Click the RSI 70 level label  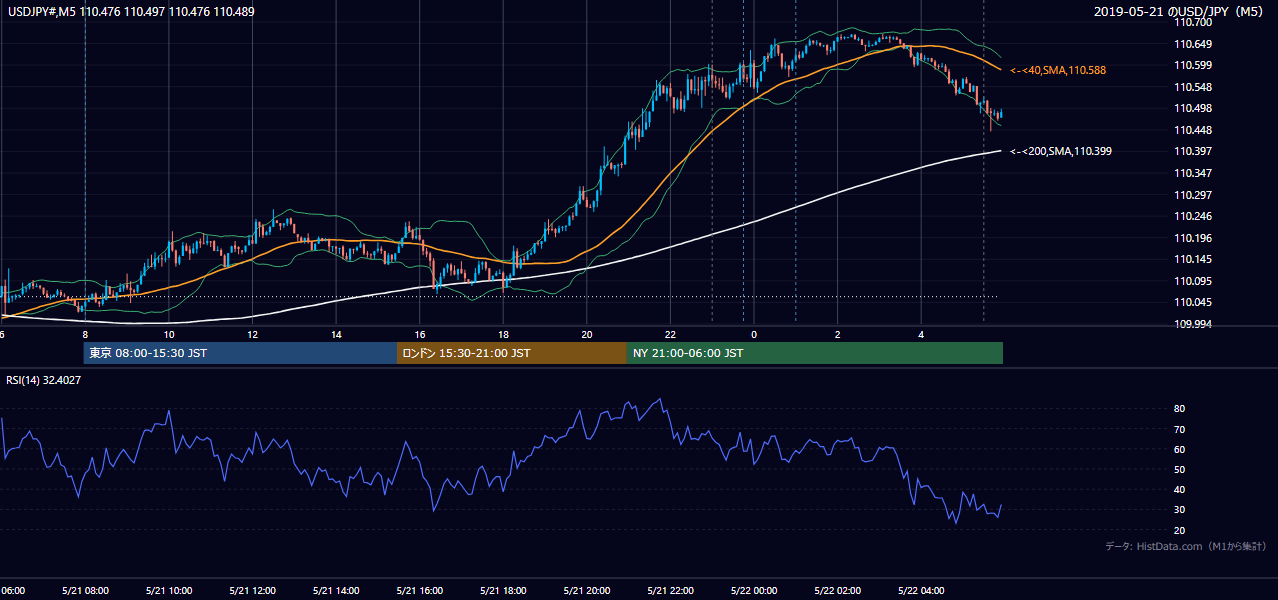[x=1180, y=429]
